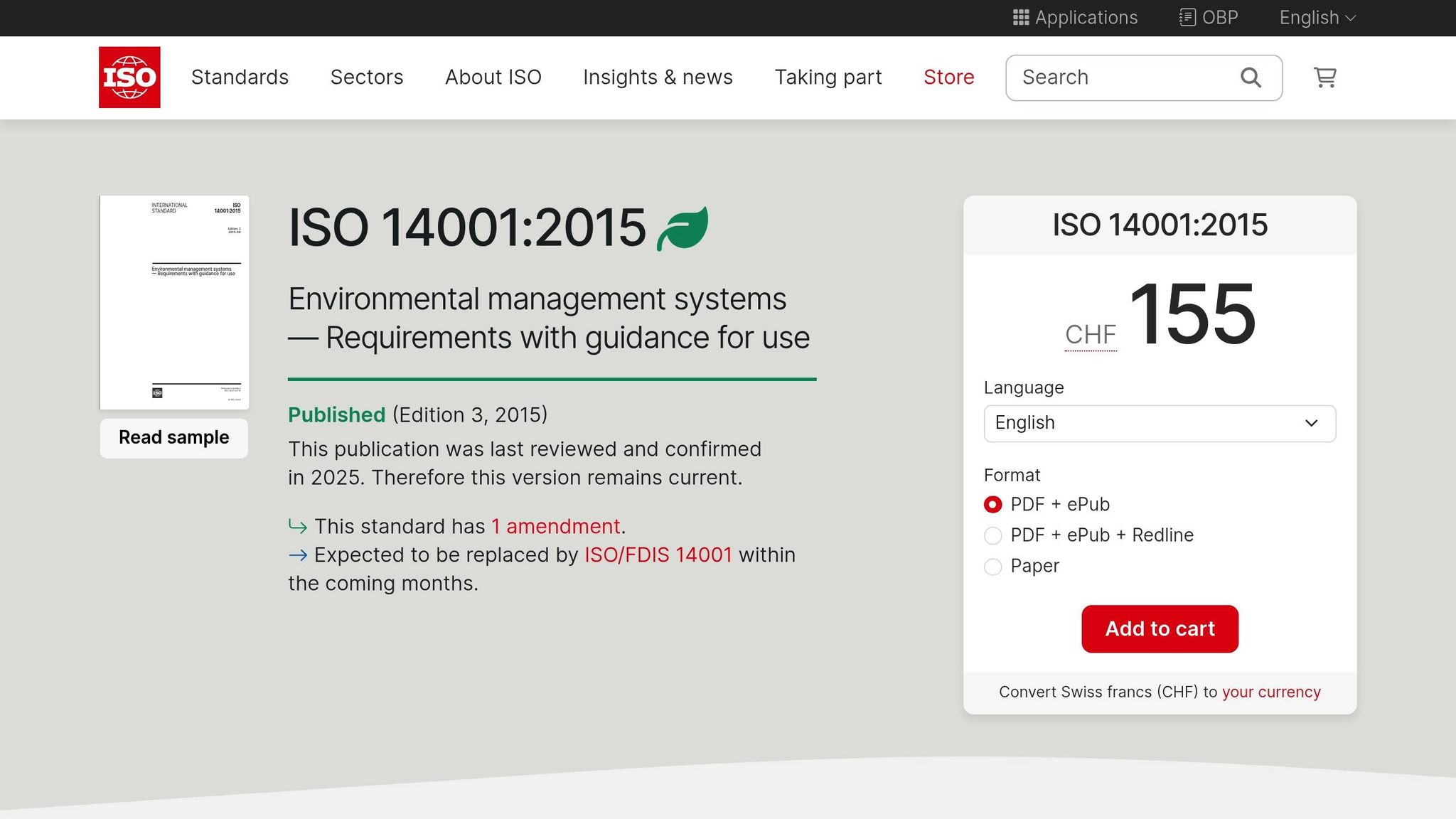Viewport: 1456px width, 819px height.
Task: Open the Standards menu
Action: pyautogui.click(x=240, y=77)
